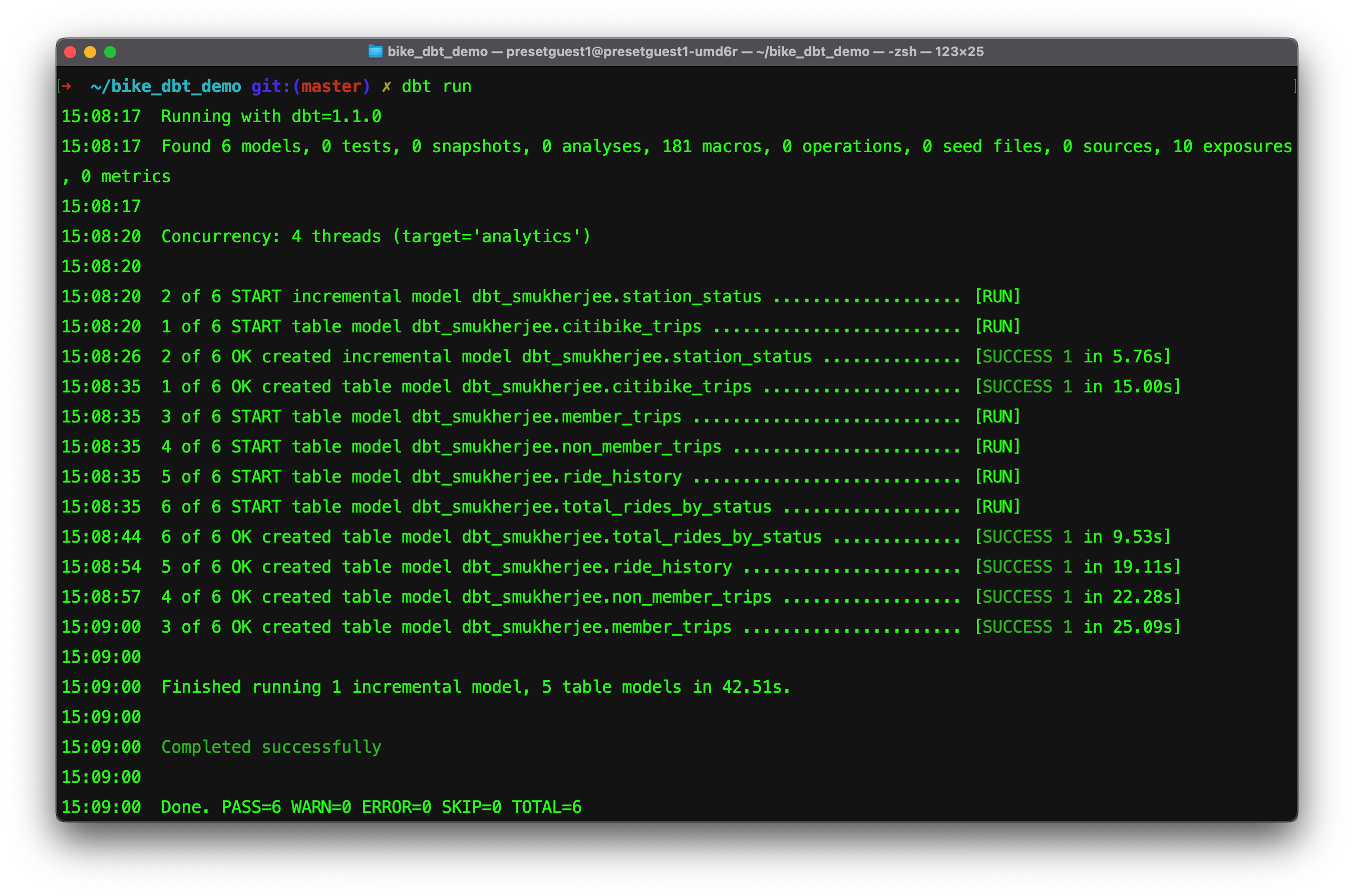
Task: Click dbt_smukherjee.ride_history in START line
Action: coord(546,477)
